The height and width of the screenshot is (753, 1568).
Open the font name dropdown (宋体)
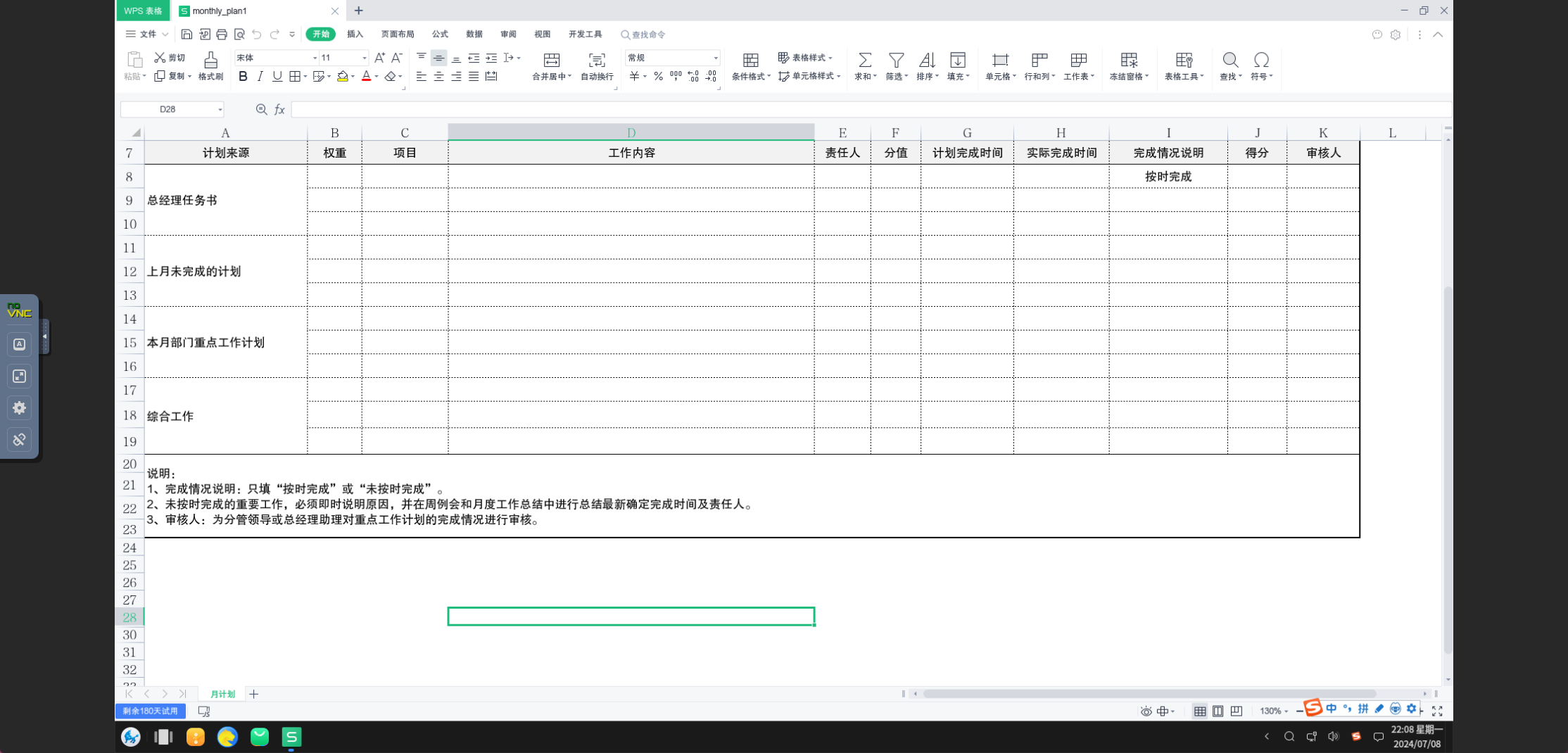coord(315,58)
